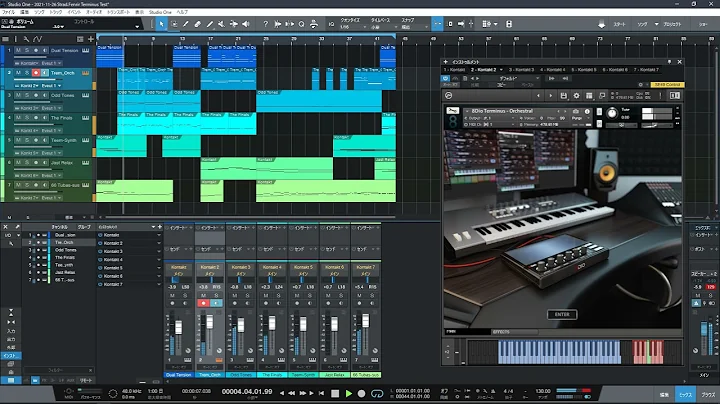
Task: Open the ヘルプ (Help) menu
Action: click(182, 12)
